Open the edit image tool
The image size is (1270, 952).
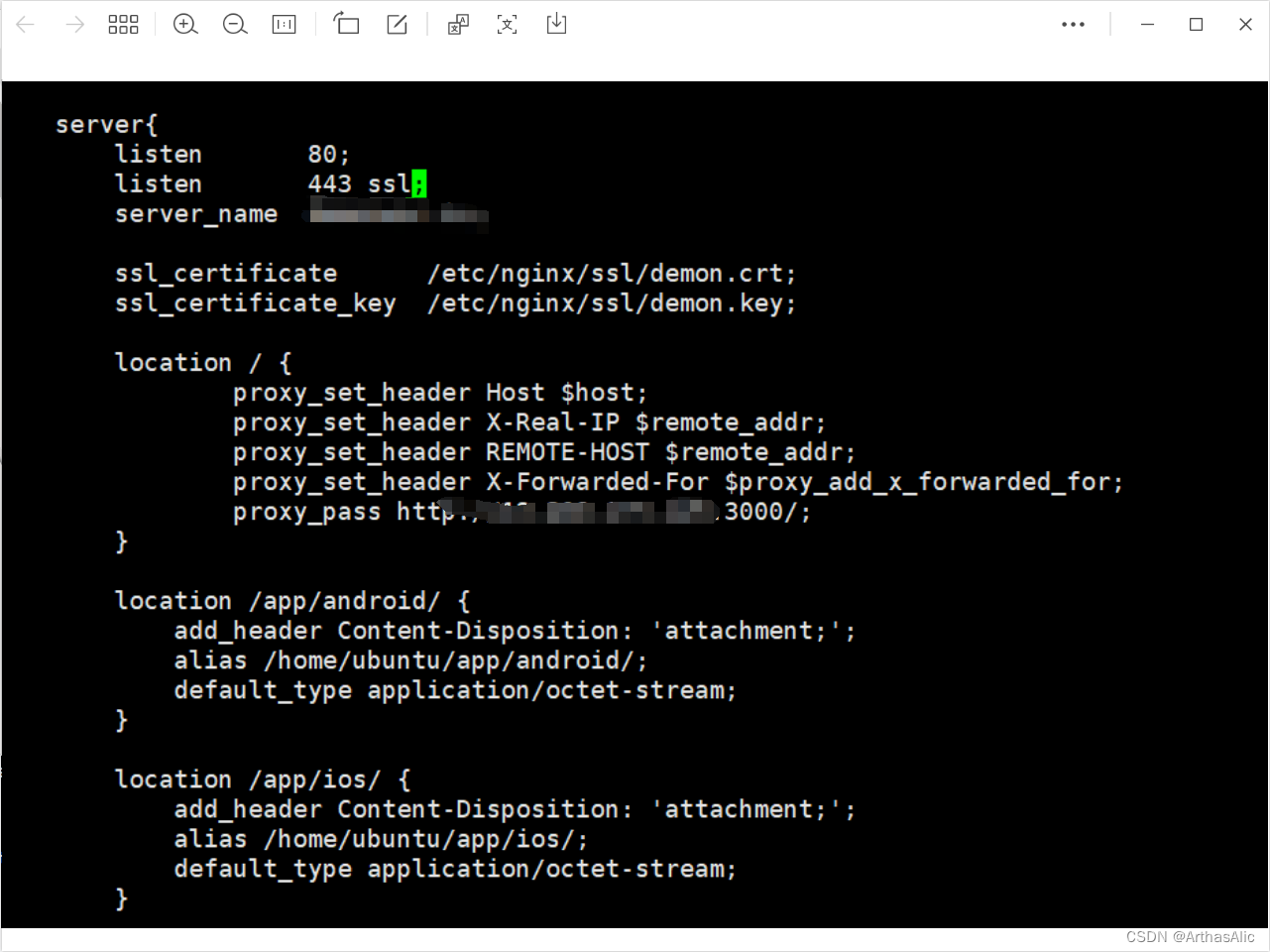pos(397,24)
